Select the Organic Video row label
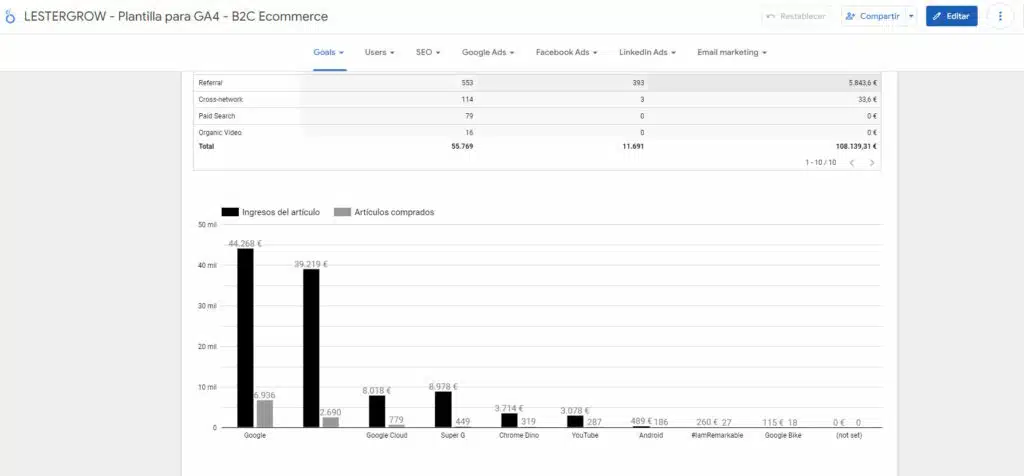This screenshot has width=1024, height=476. click(220, 133)
